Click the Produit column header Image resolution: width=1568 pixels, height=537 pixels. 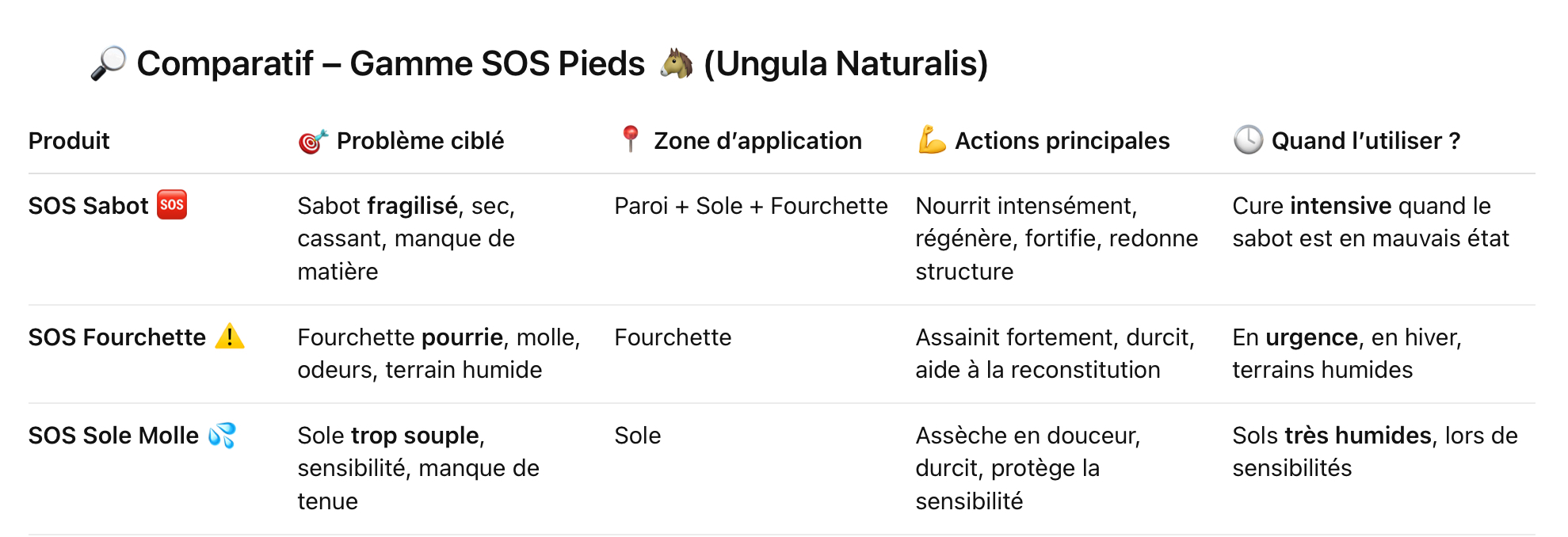tap(69, 141)
